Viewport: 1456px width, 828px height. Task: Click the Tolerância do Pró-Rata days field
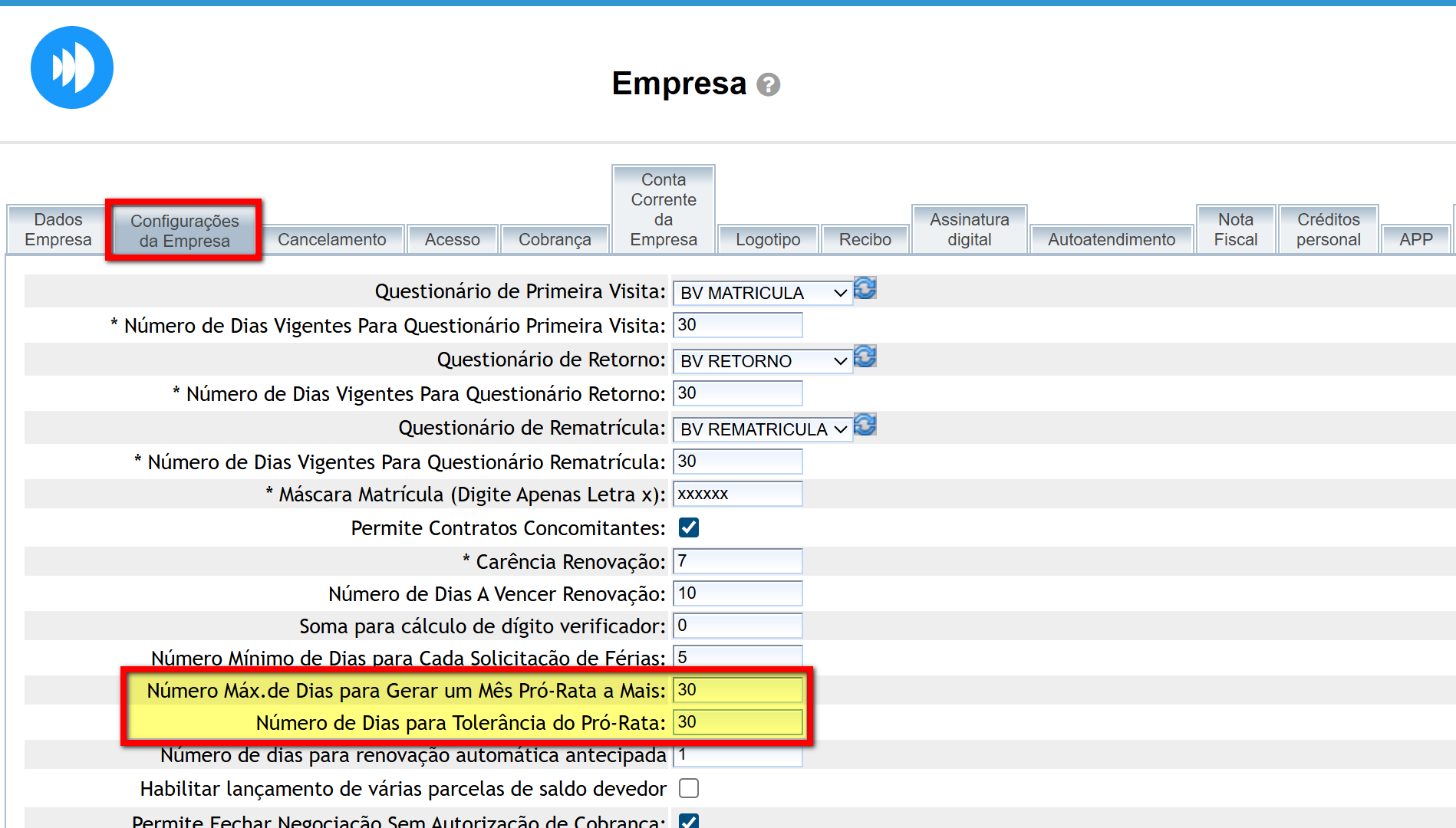pos(737,722)
